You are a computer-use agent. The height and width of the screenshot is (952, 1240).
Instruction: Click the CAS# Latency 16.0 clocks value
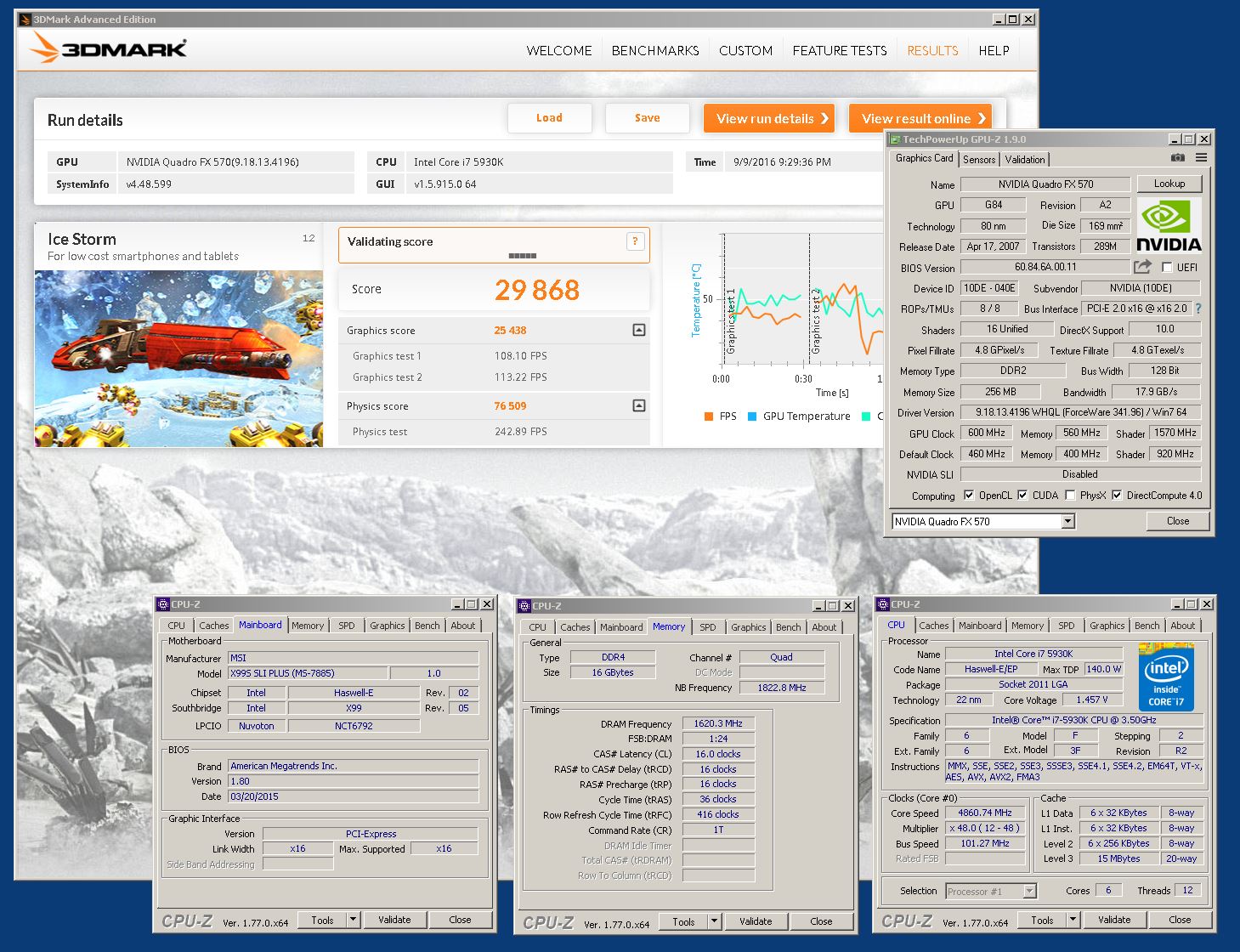pyautogui.click(x=718, y=754)
